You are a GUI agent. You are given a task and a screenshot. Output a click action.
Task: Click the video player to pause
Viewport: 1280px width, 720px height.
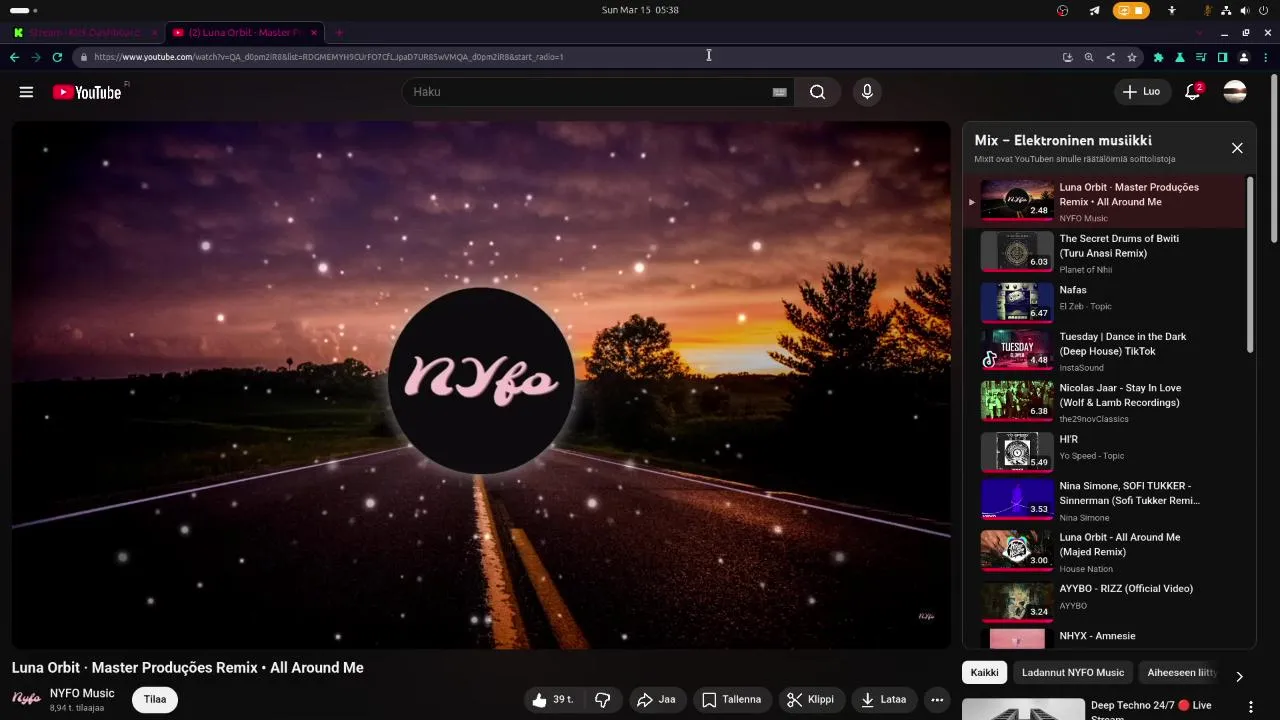(x=481, y=385)
